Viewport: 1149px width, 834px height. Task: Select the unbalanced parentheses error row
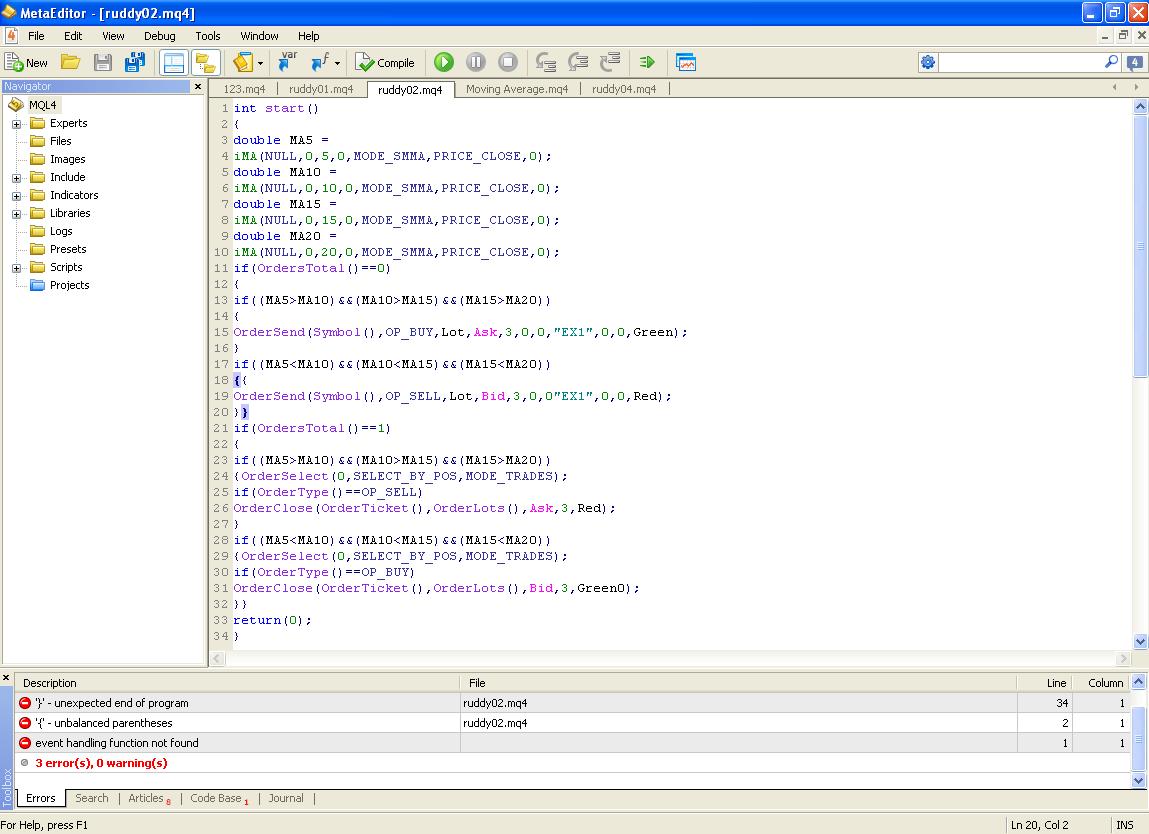[x=572, y=723]
